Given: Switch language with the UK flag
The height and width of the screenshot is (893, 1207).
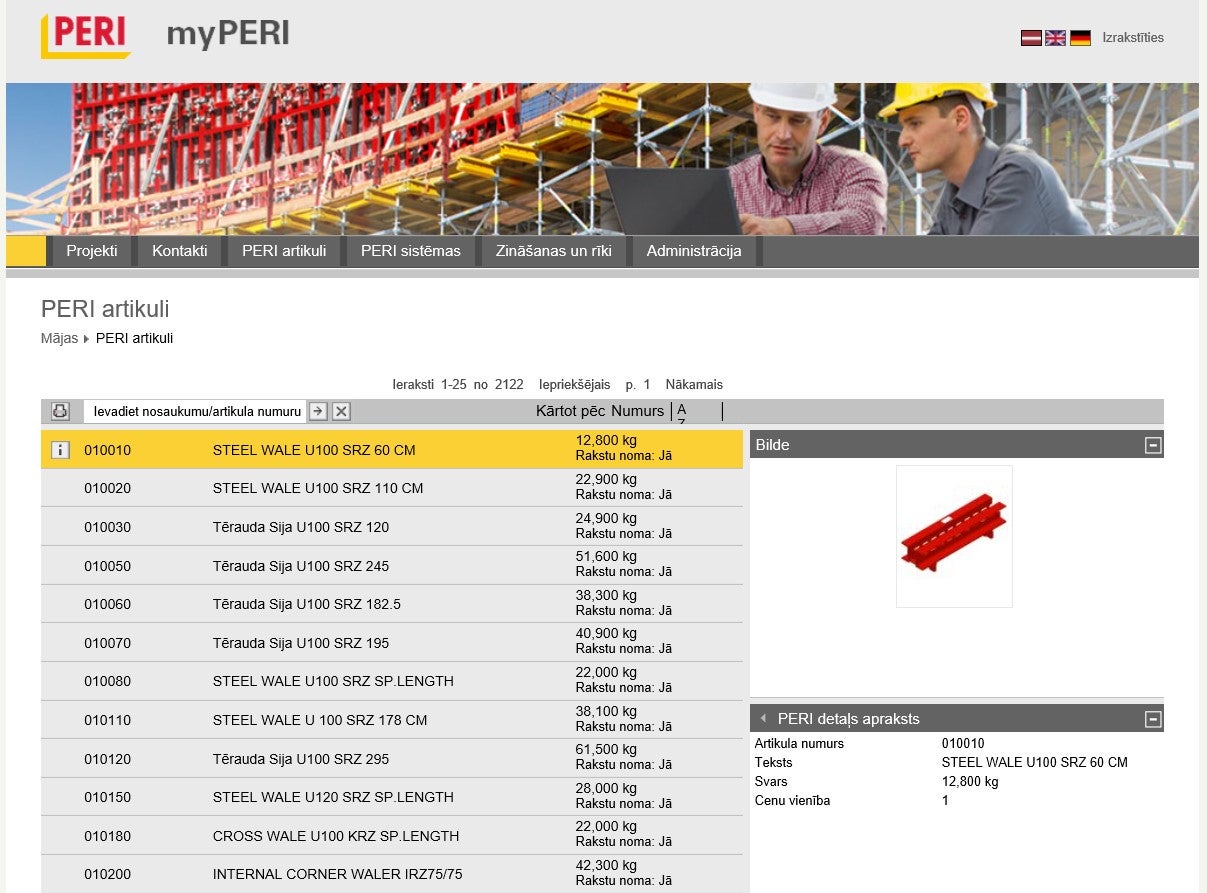Looking at the screenshot, I should pyautogui.click(x=1055, y=38).
